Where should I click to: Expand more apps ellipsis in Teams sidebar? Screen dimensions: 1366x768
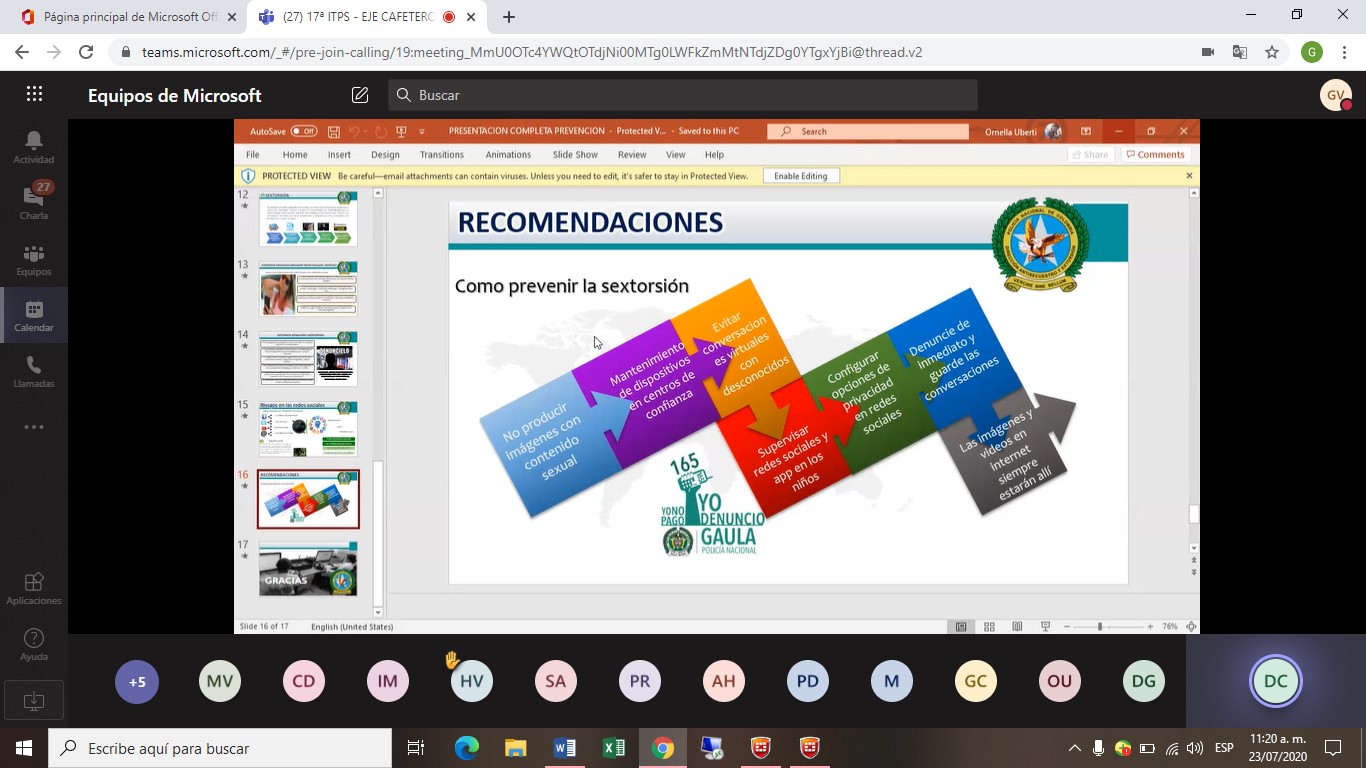(34, 427)
